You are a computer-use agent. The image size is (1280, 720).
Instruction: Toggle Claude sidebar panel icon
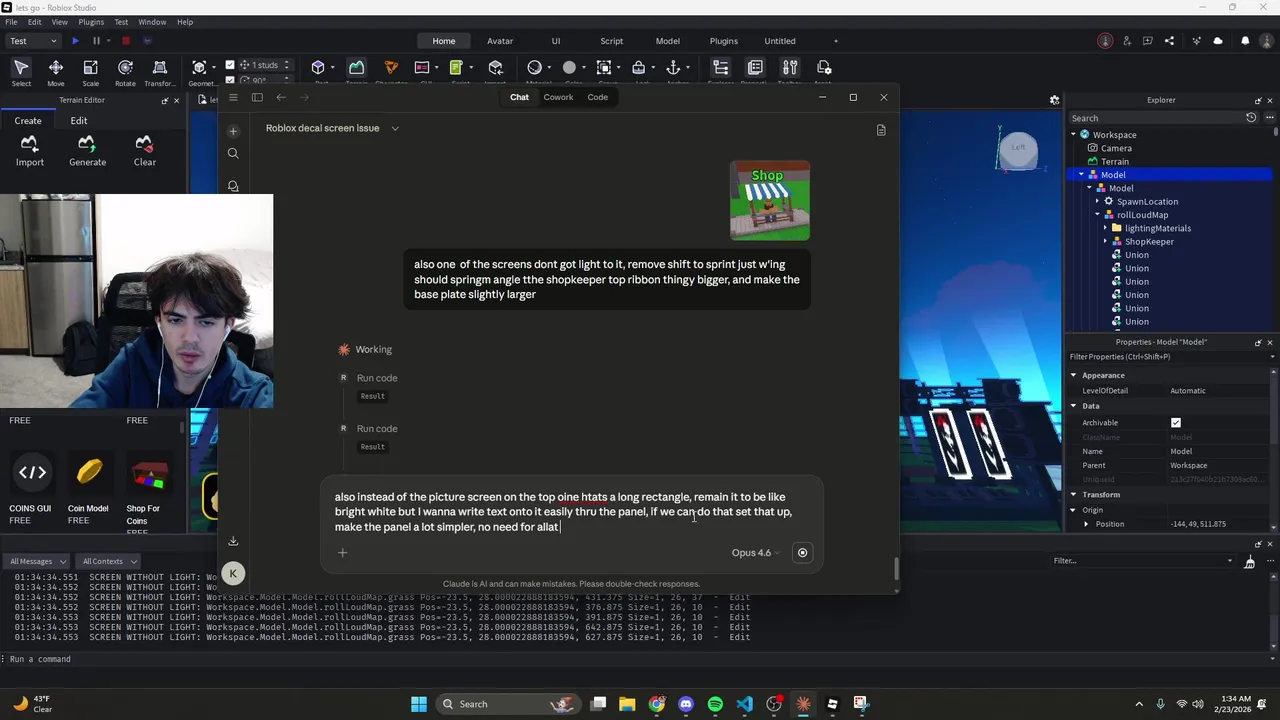pyautogui.click(x=257, y=97)
